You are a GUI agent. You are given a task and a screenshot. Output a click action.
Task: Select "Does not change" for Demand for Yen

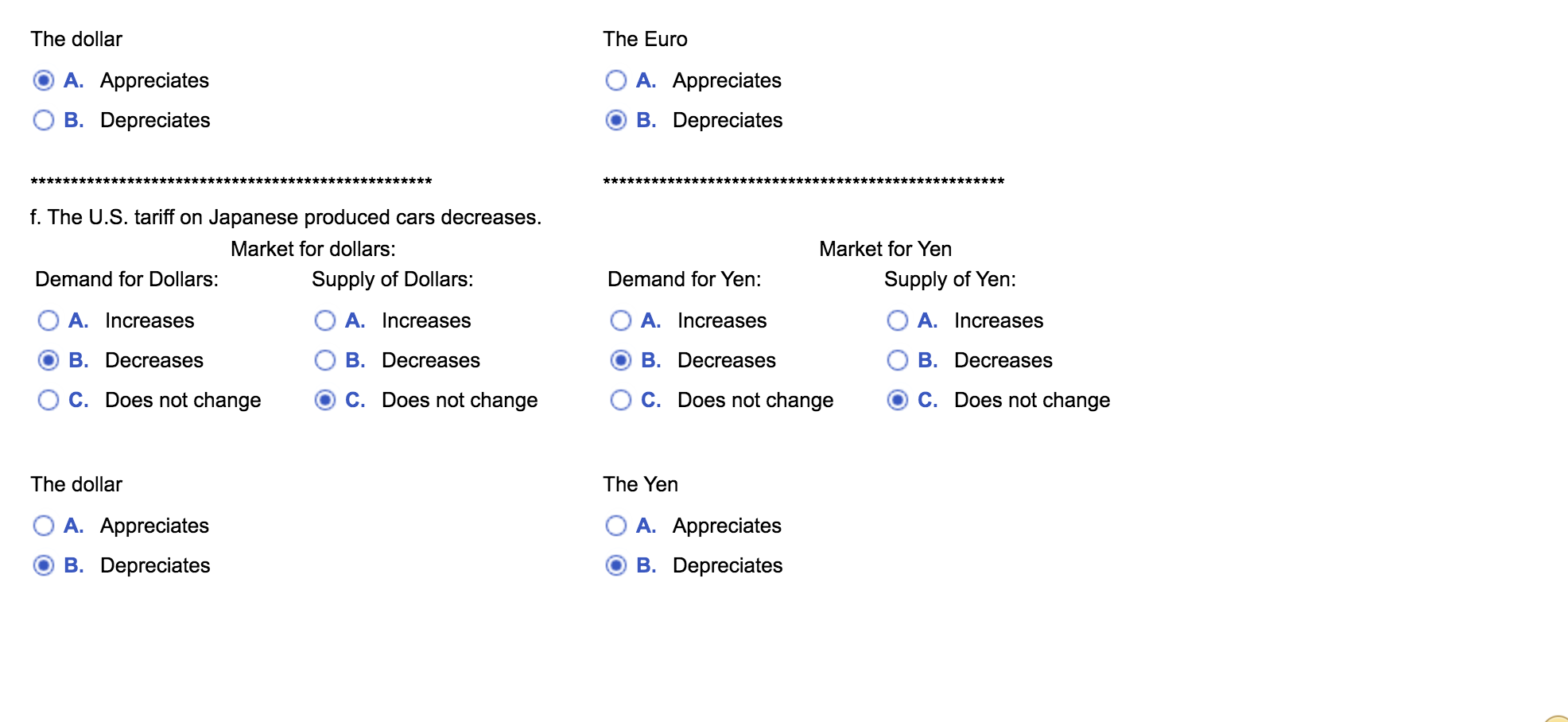tap(621, 400)
